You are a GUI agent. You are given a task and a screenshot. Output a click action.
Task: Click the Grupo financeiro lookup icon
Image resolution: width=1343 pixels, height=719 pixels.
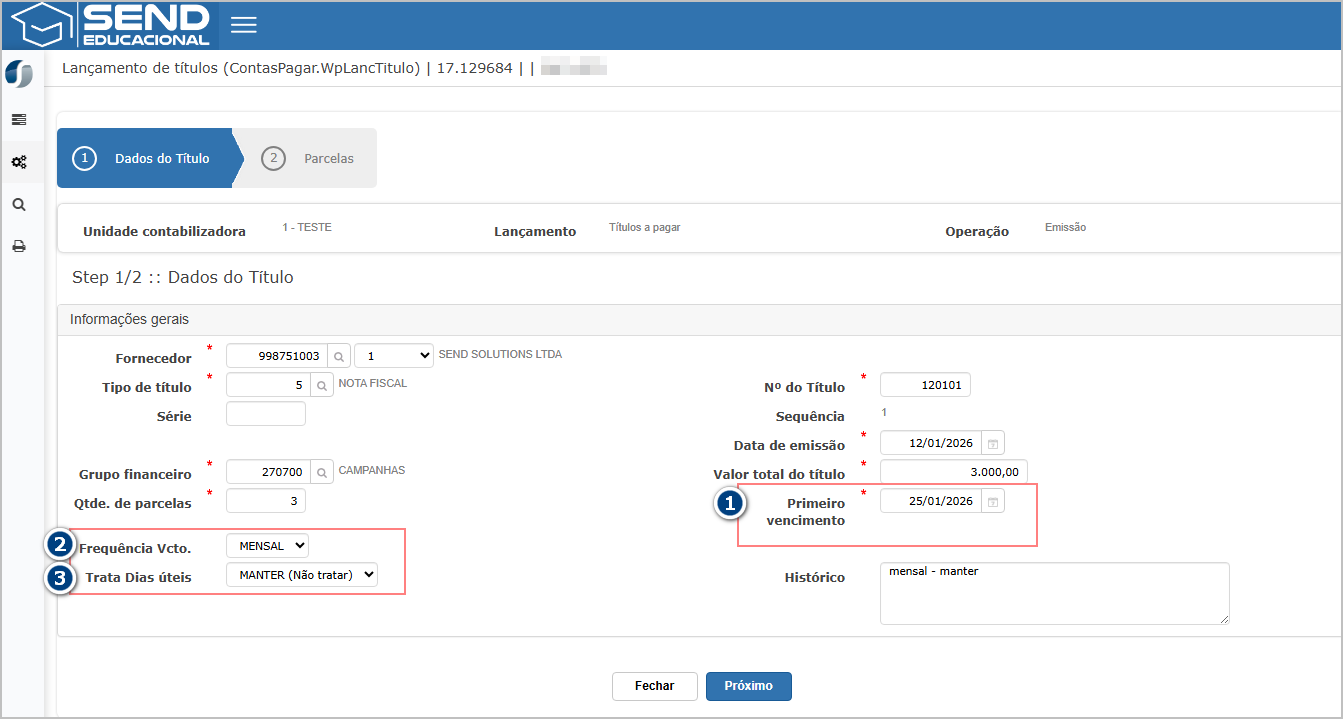[x=322, y=472]
